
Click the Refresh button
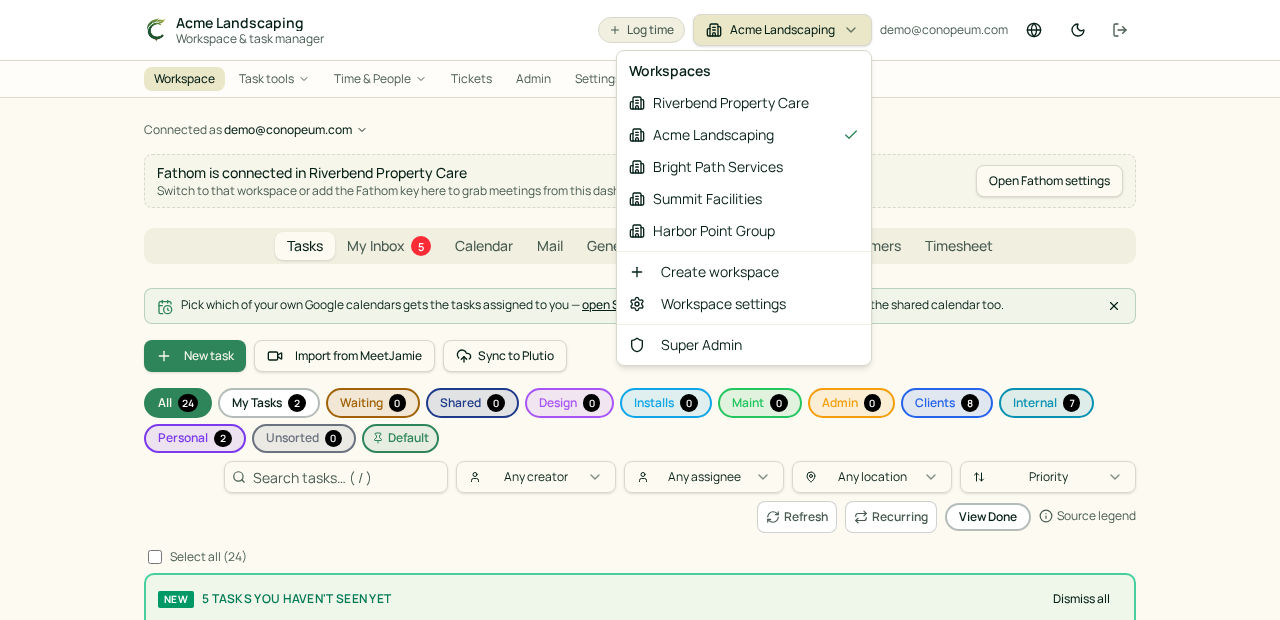[x=797, y=517]
